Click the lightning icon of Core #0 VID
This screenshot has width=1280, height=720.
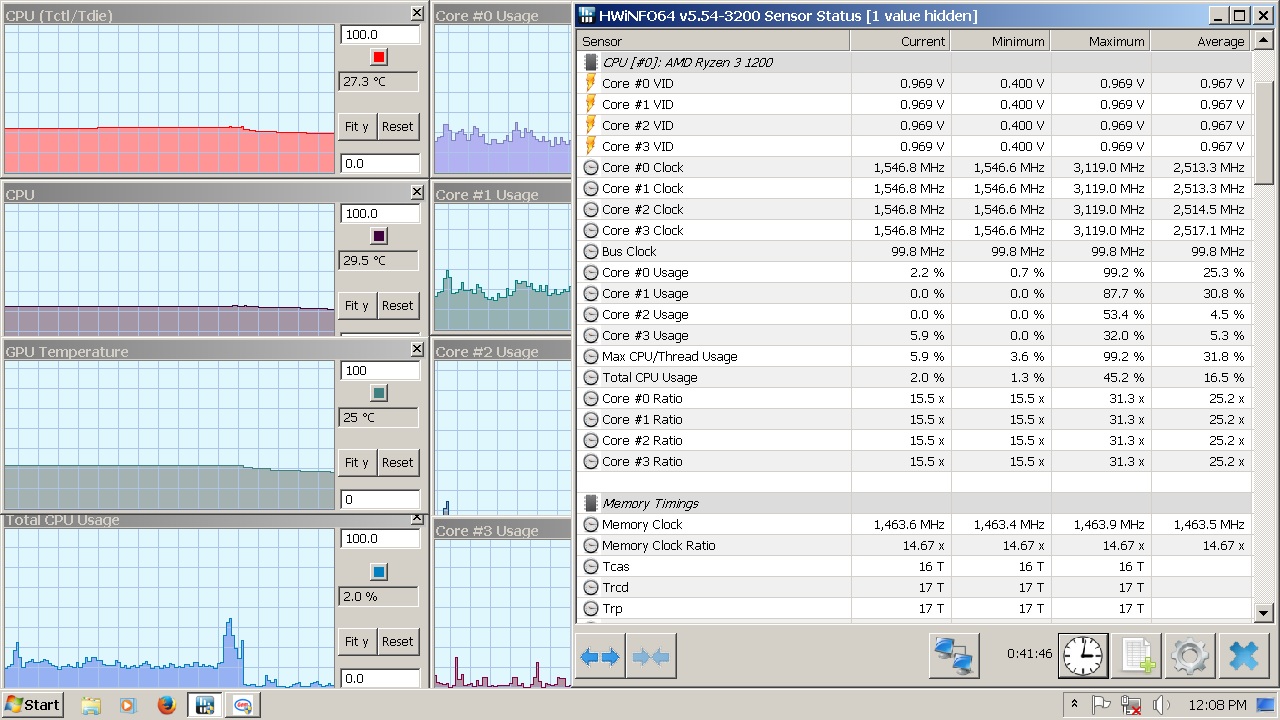pyautogui.click(x=591, y=83)
